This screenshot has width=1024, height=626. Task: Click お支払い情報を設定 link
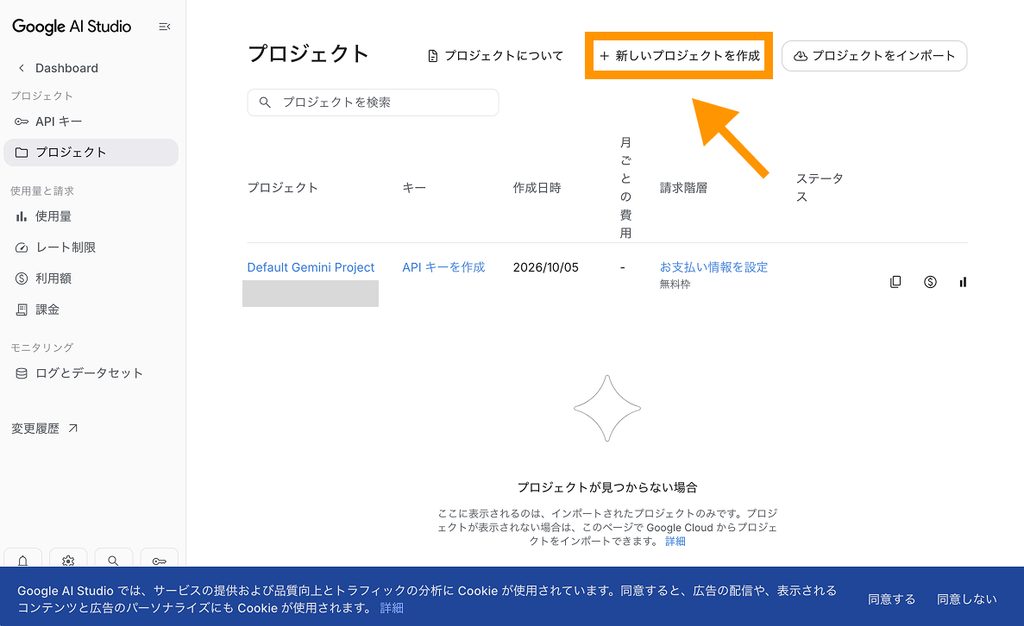(714, 267)
